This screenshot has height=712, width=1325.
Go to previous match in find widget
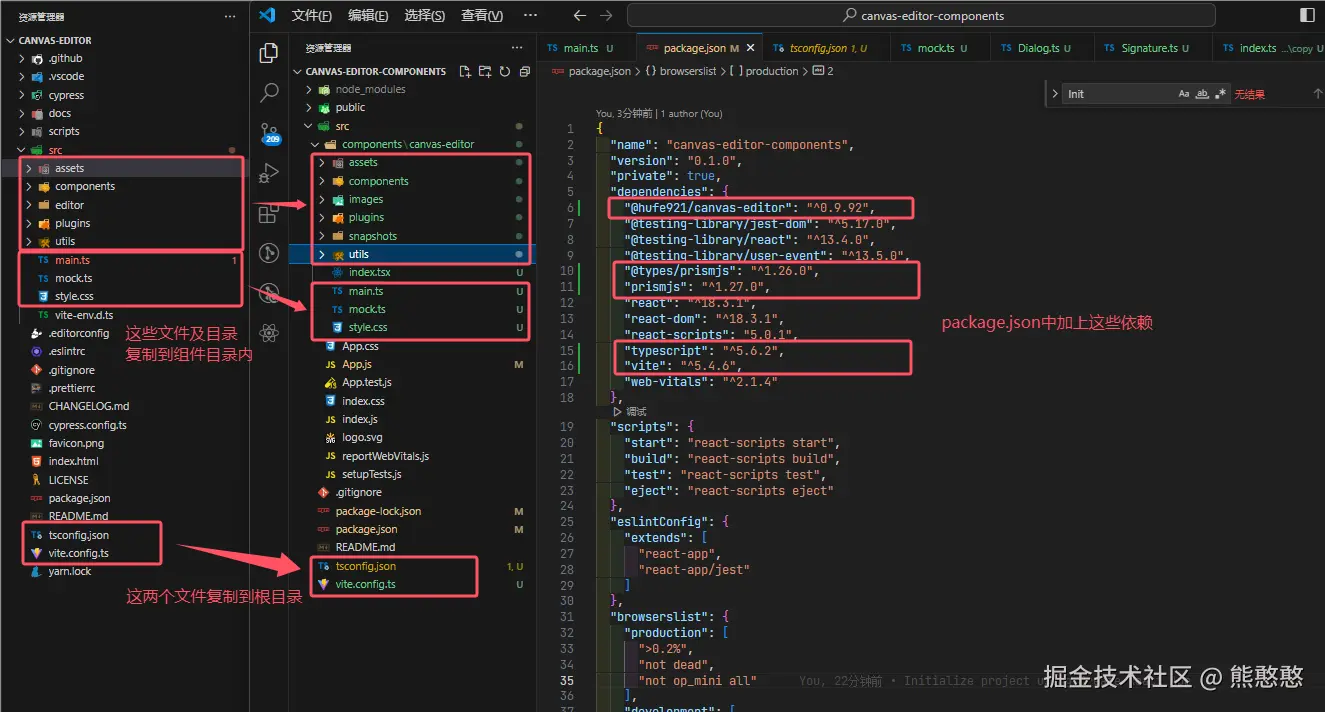click(x=1317, y=93)
